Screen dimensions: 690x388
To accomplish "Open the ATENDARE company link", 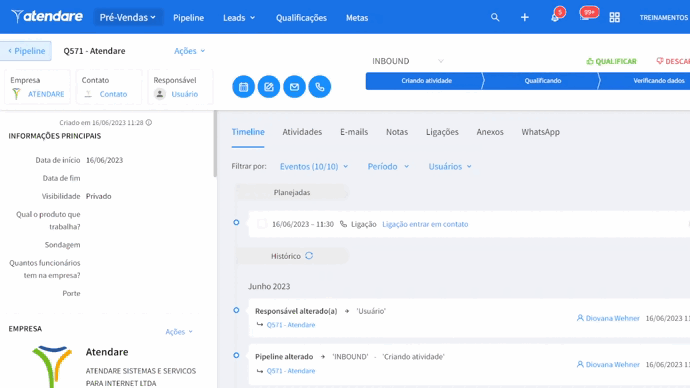I will pos(46,94).
